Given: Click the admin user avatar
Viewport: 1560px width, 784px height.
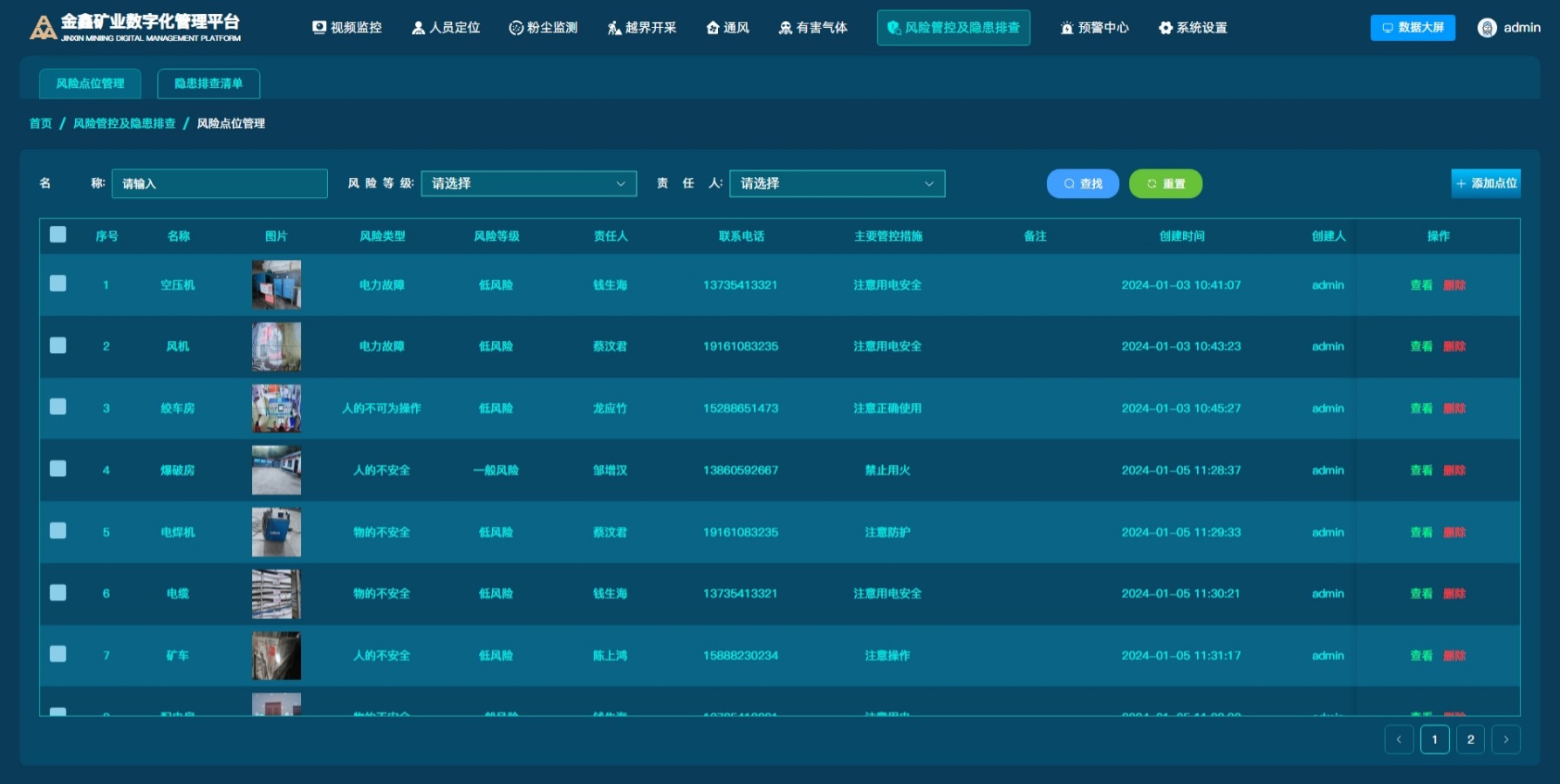Looking at the screenshot, I should pyautogui.click(x=1487, y=28).
